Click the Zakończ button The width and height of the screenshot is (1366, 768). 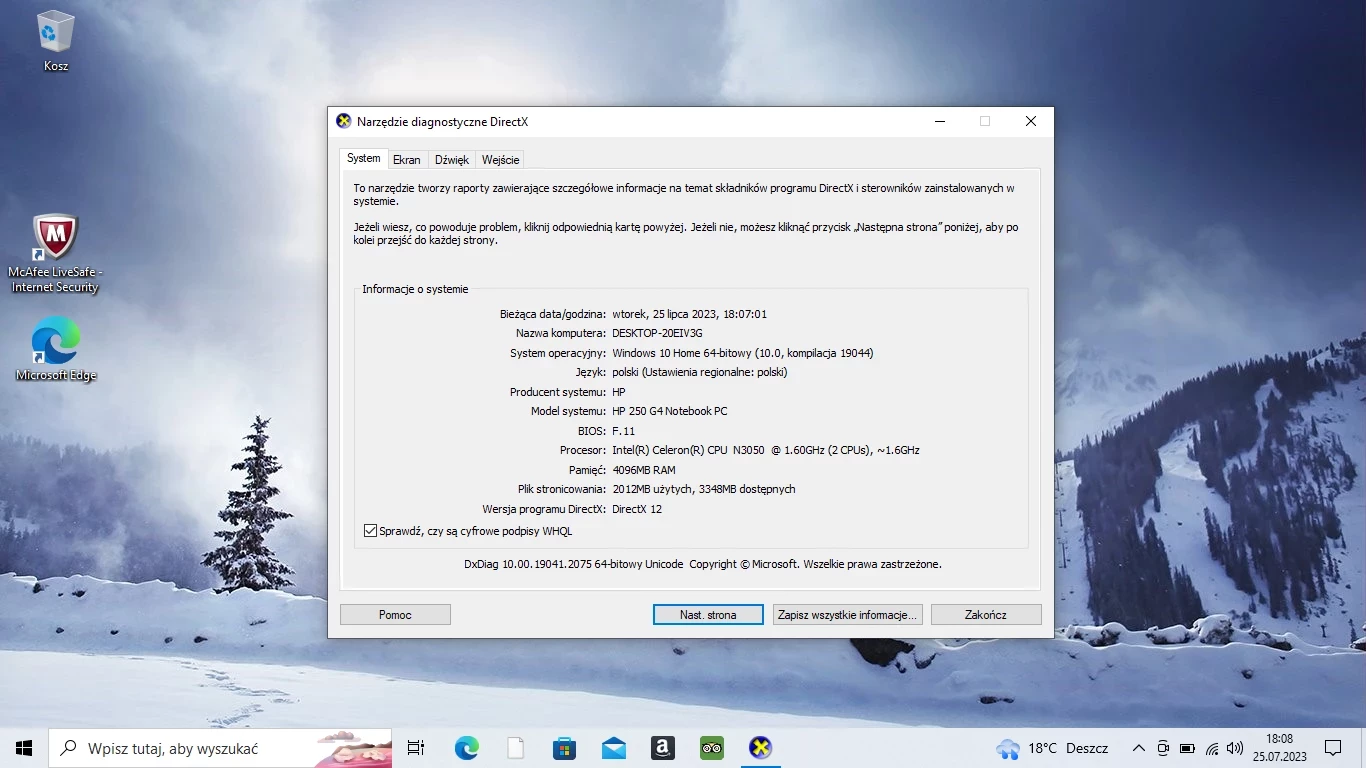(985, 615)
